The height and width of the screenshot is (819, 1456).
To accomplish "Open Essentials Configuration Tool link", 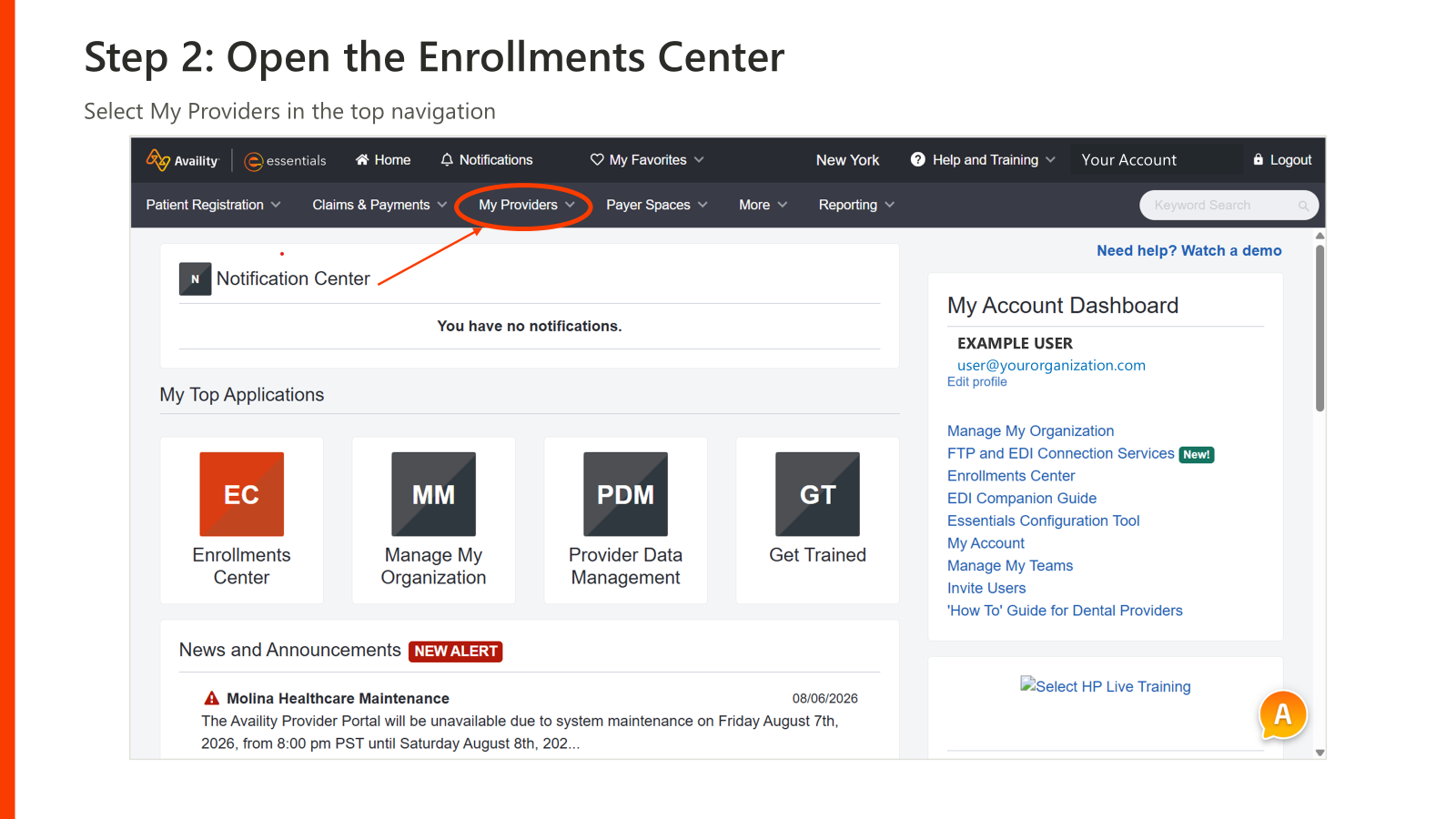I will point(1044,521).
